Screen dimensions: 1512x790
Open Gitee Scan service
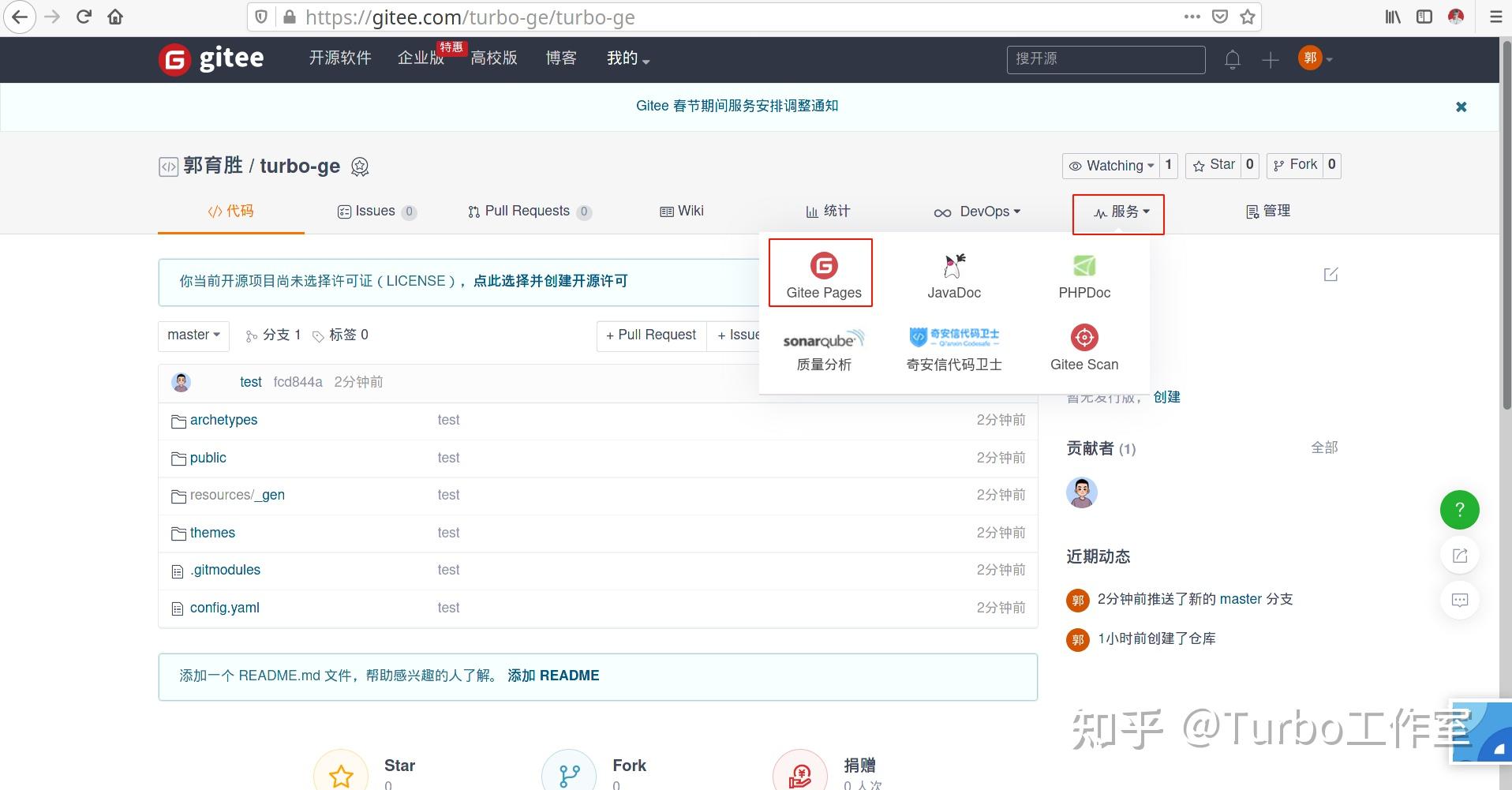tap(1084, 348)
